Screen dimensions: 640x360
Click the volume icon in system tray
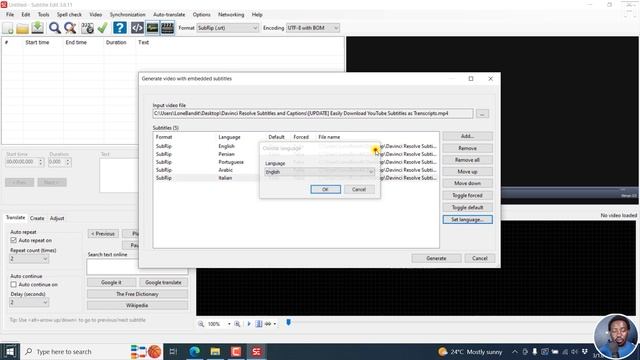(x=574, y=351)
